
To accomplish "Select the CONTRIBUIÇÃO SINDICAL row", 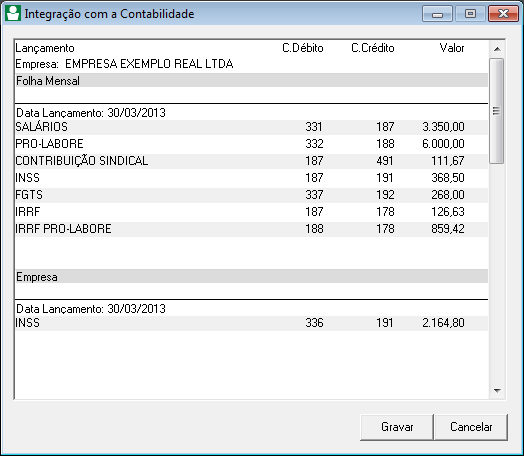I will [x=251, y=161].
